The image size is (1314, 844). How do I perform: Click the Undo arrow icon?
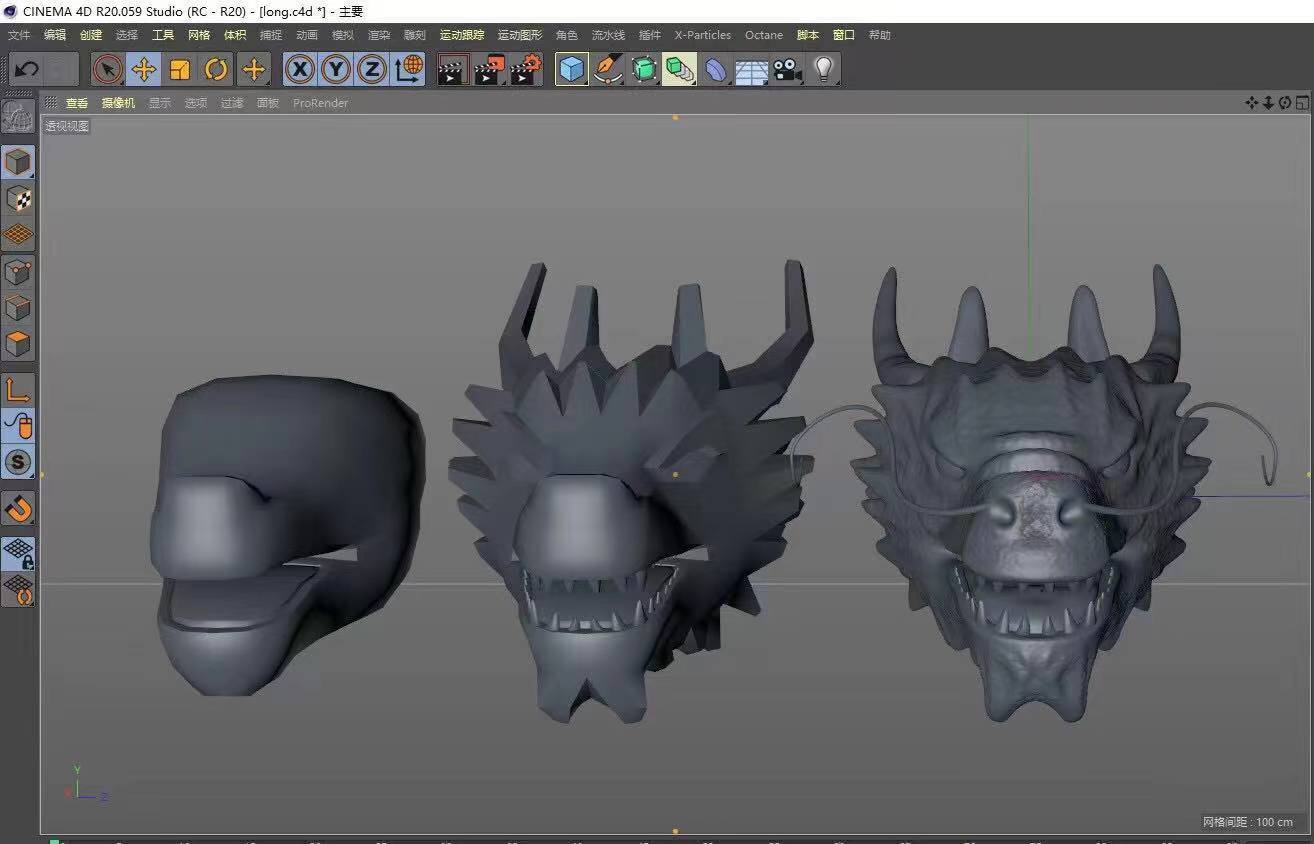click(x=27, y=69)
